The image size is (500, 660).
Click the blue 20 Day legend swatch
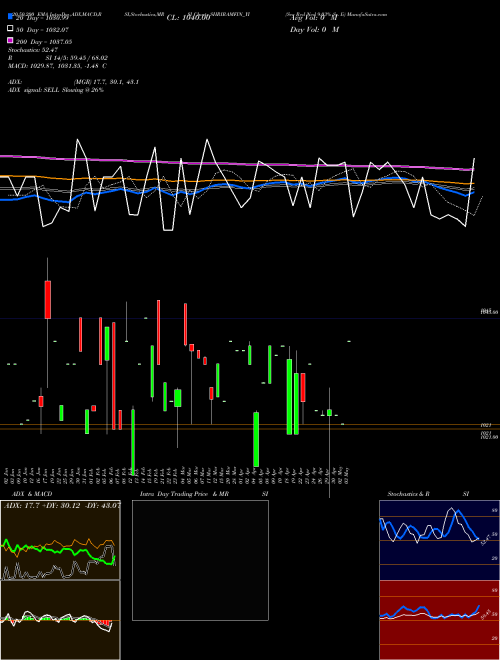click(10, 17)
